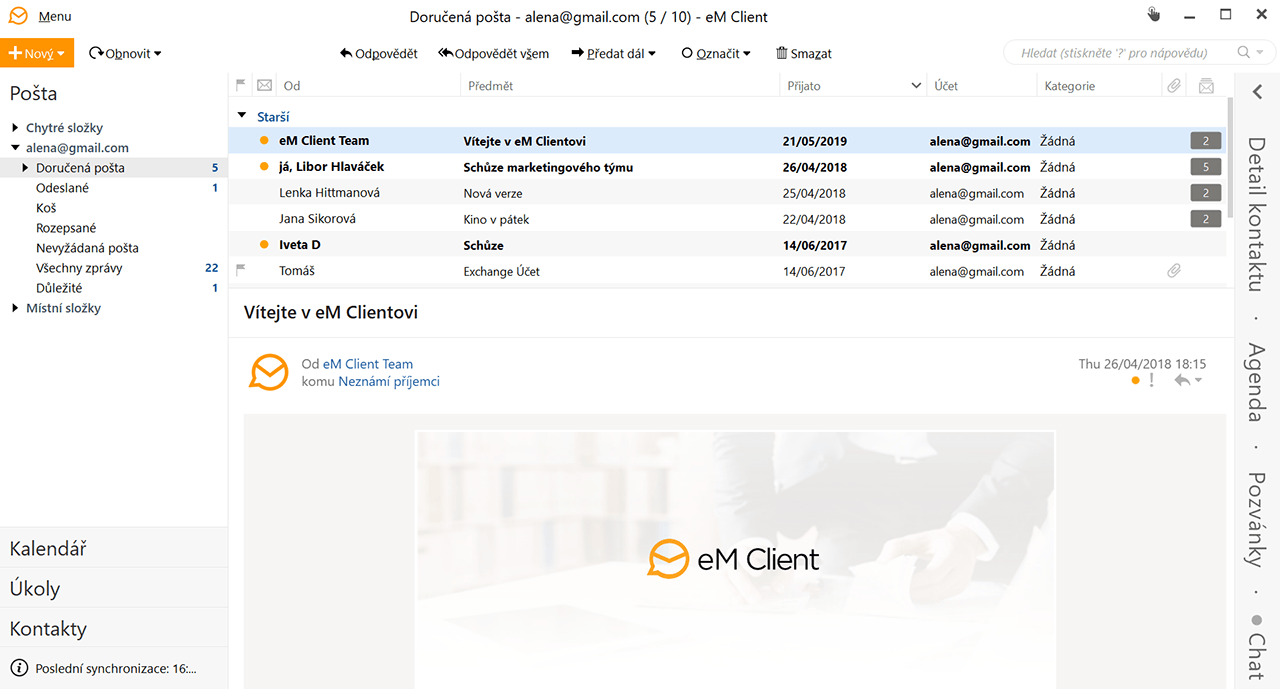Toggle unread dot on Iveta D message
1280x689 pixels.
pyautogui.click(x=264, y=245)
